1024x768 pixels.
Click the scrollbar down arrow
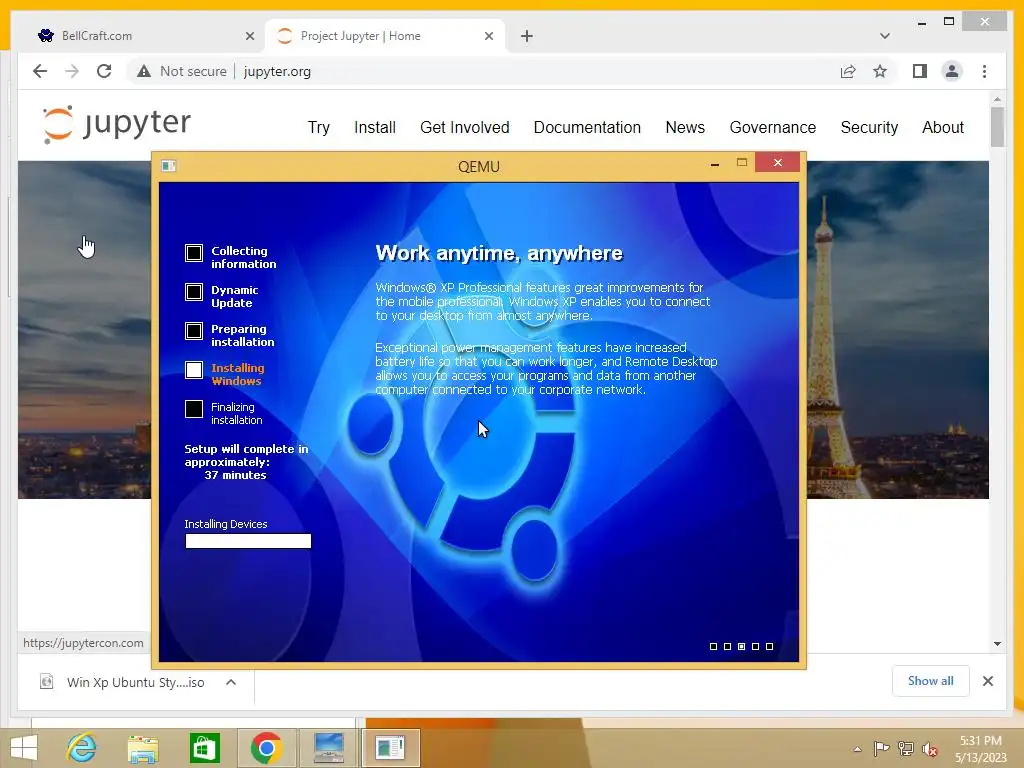(x=997, y=644)
